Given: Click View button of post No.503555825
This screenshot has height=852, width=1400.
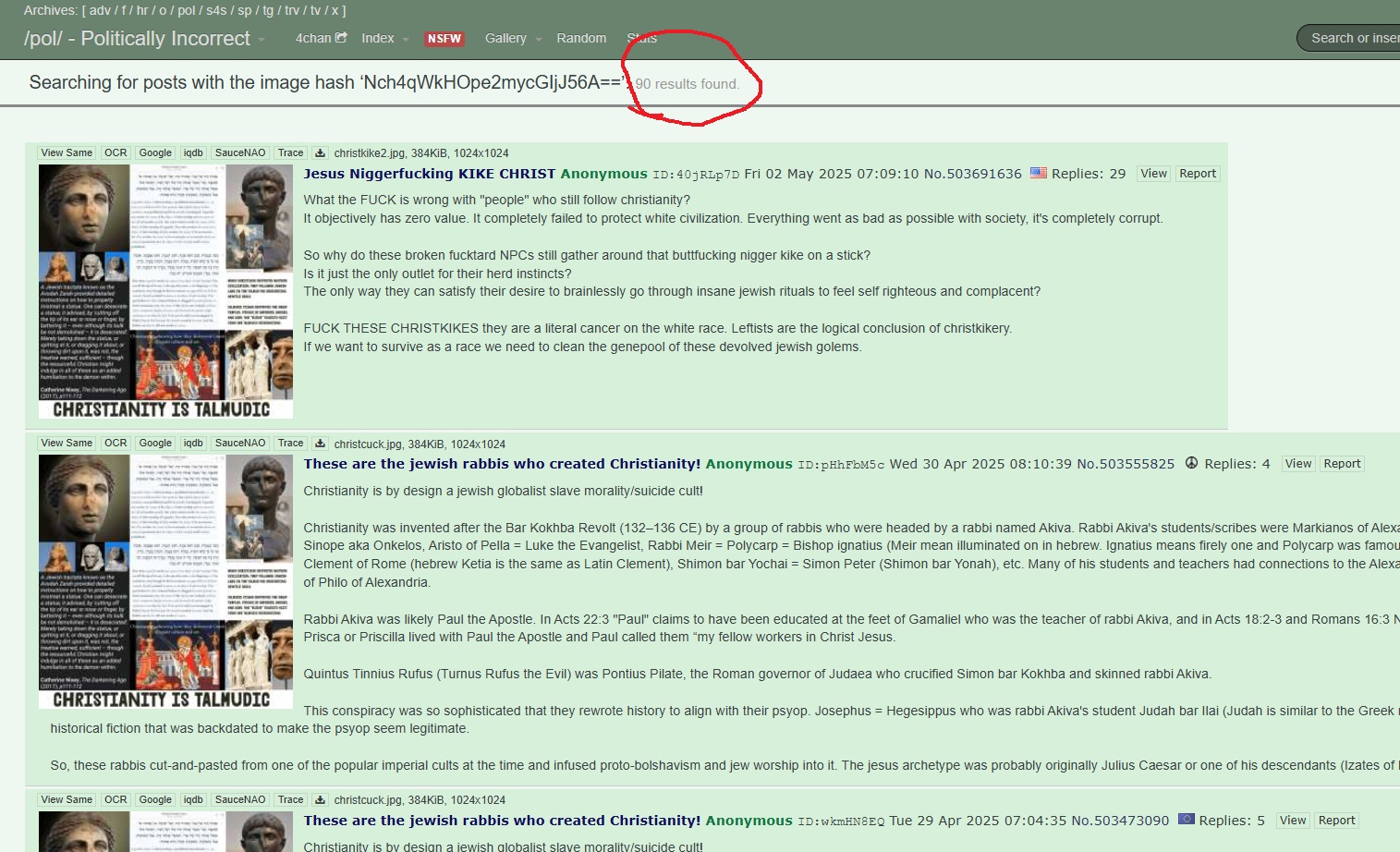Looking at the screenshot, I should pyautogui.click(x=1298, y=464).
